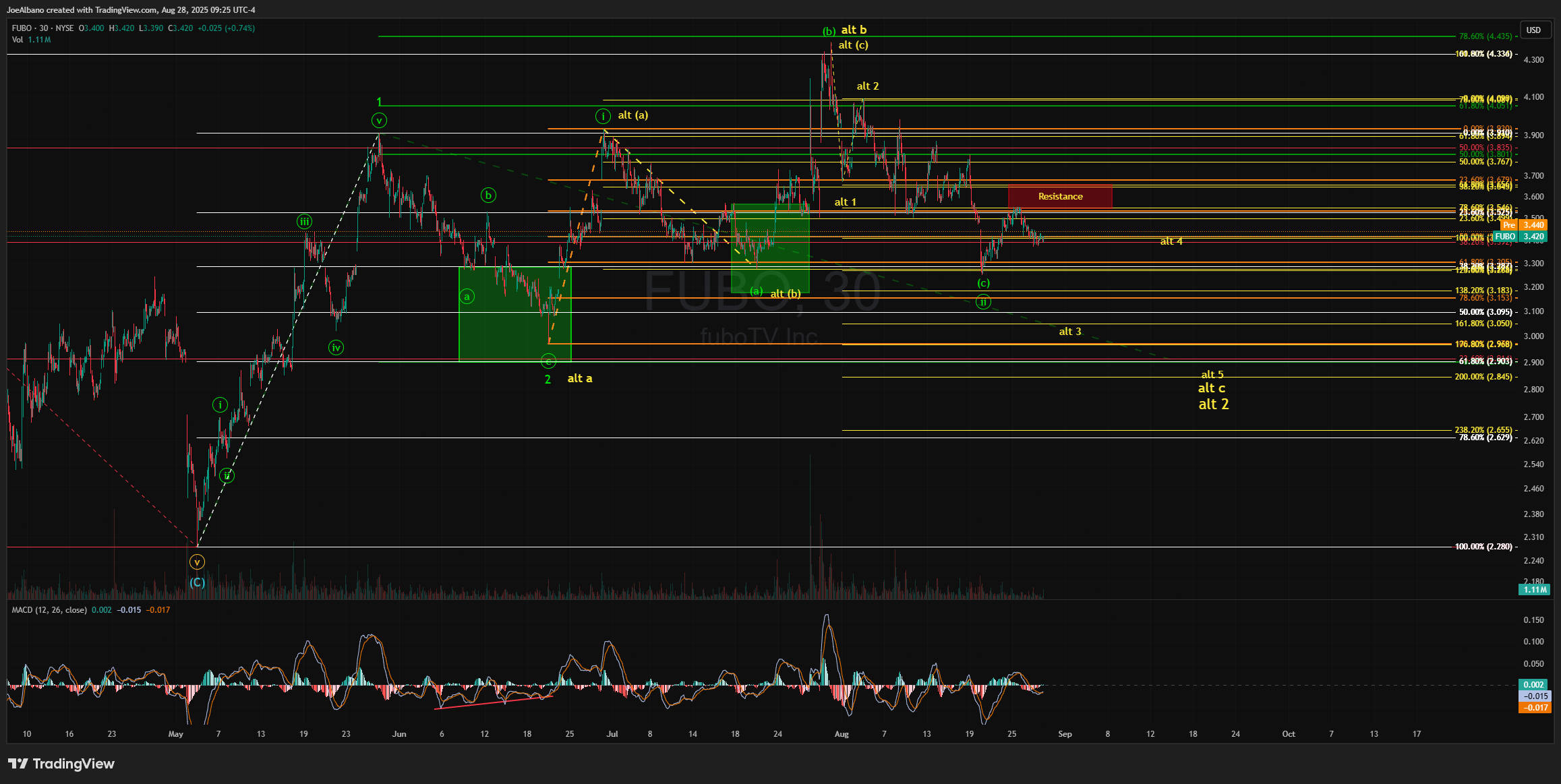The height and width of the screenshot is (784, 1561).
Task: Click the circled "iii" wave marker
Action: (305, 221)
